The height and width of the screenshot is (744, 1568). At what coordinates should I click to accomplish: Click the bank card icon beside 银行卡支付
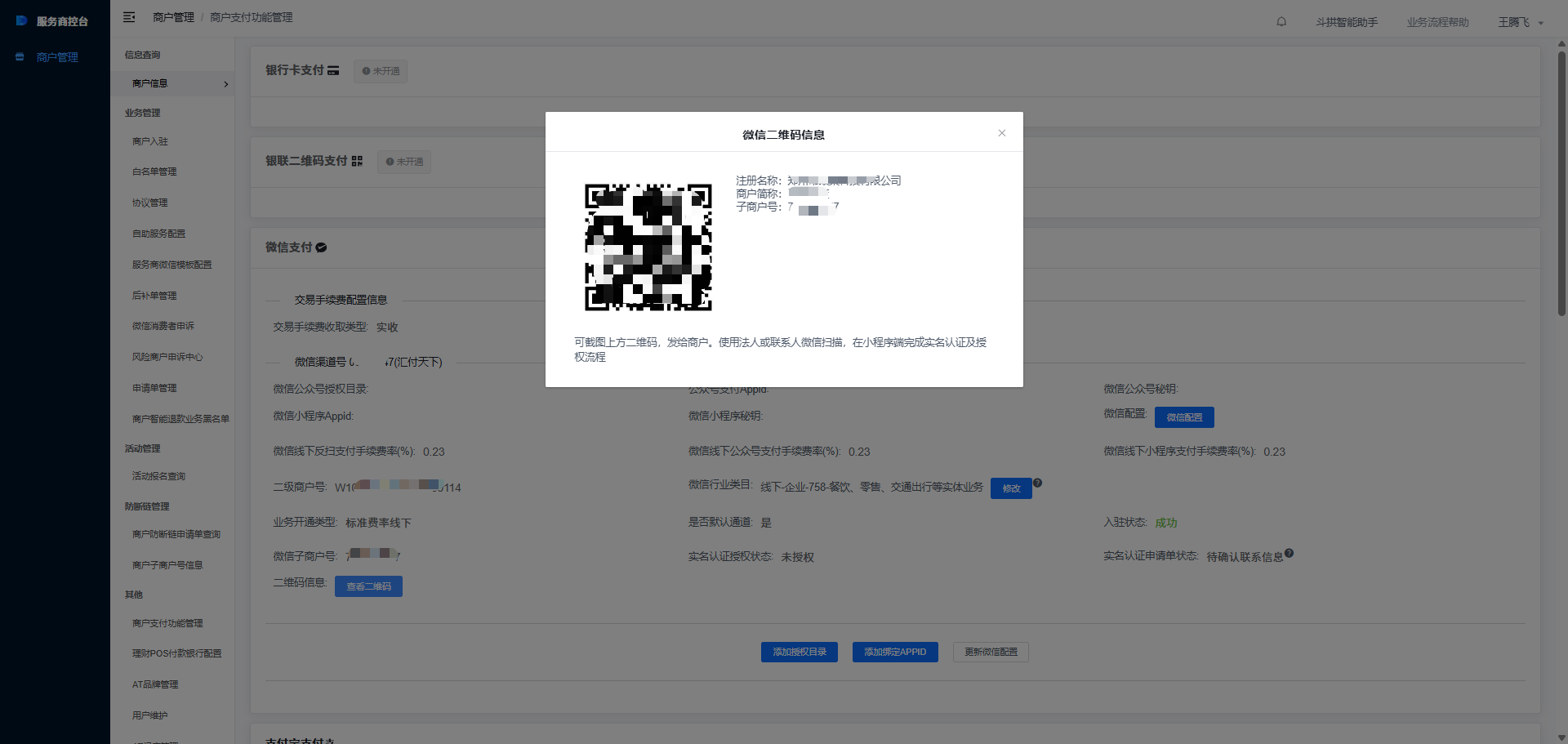[x=333, y=71]
